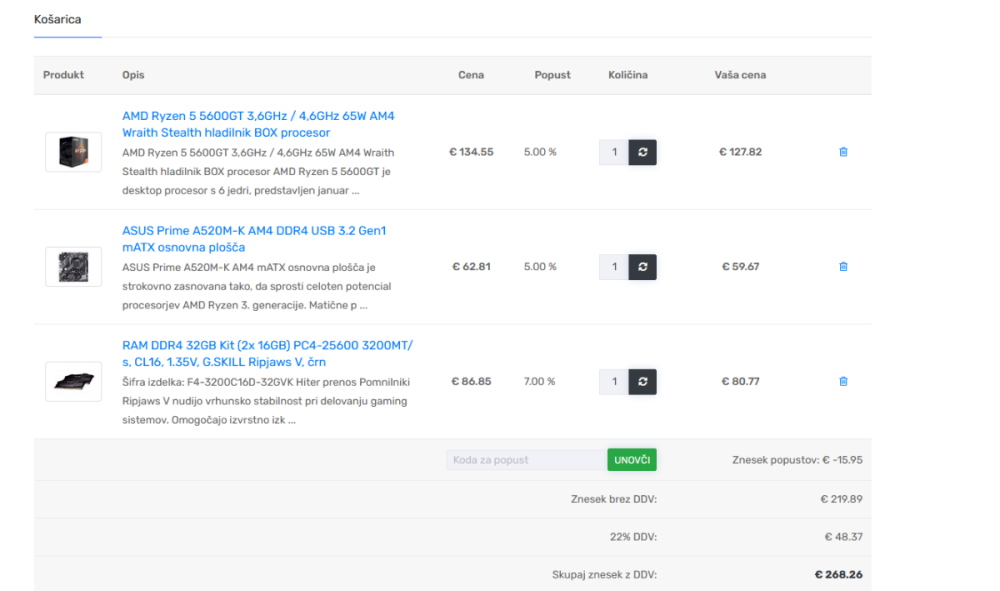The height and width of the screenshot is (591, 1000).
Task: Click the Ryzen 5600GT description paragraph
Action: (x=258, y=171)
